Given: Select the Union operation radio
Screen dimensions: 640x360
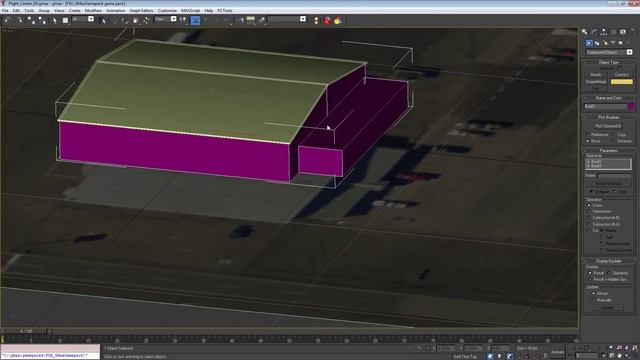Looking at the screenshot, I should click(x=589, y=205).
